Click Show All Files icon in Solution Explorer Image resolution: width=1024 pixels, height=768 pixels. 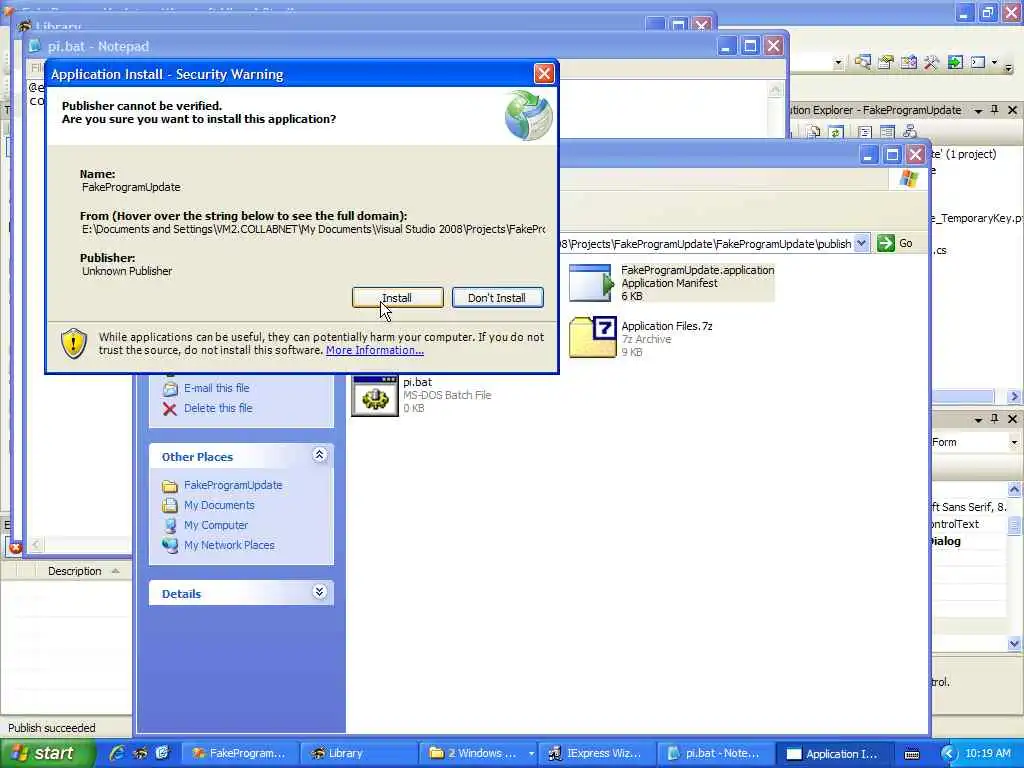tap(813, 133)
